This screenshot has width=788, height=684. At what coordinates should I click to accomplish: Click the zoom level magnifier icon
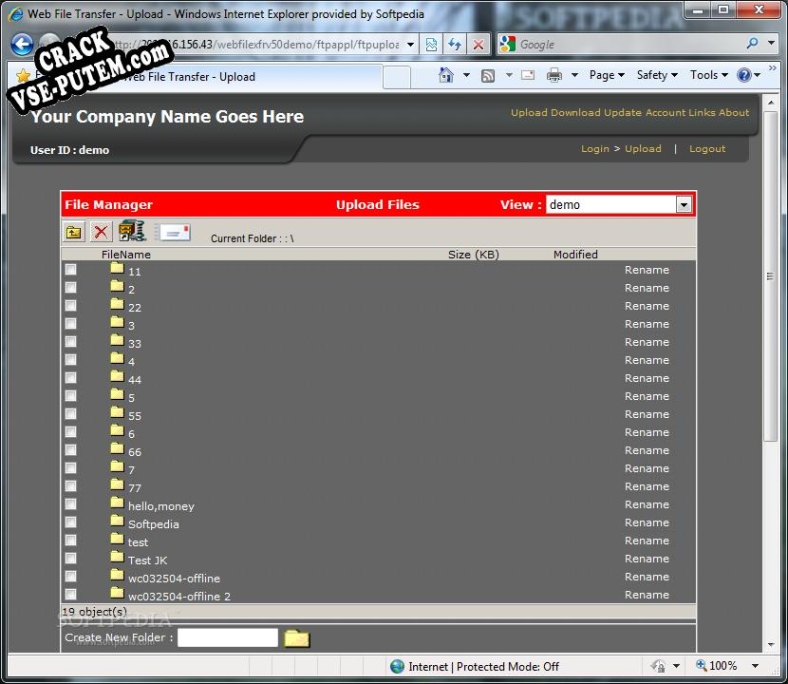click(x=701, y=665)
